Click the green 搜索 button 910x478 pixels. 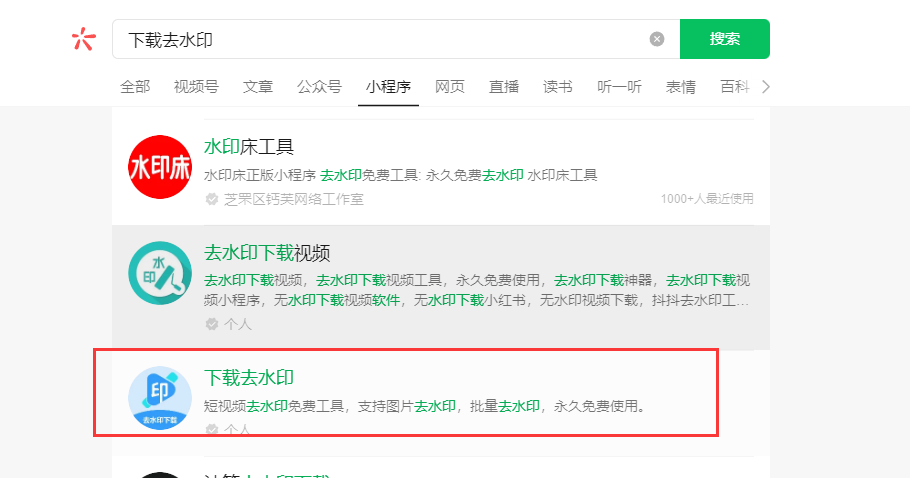(724, 39)
